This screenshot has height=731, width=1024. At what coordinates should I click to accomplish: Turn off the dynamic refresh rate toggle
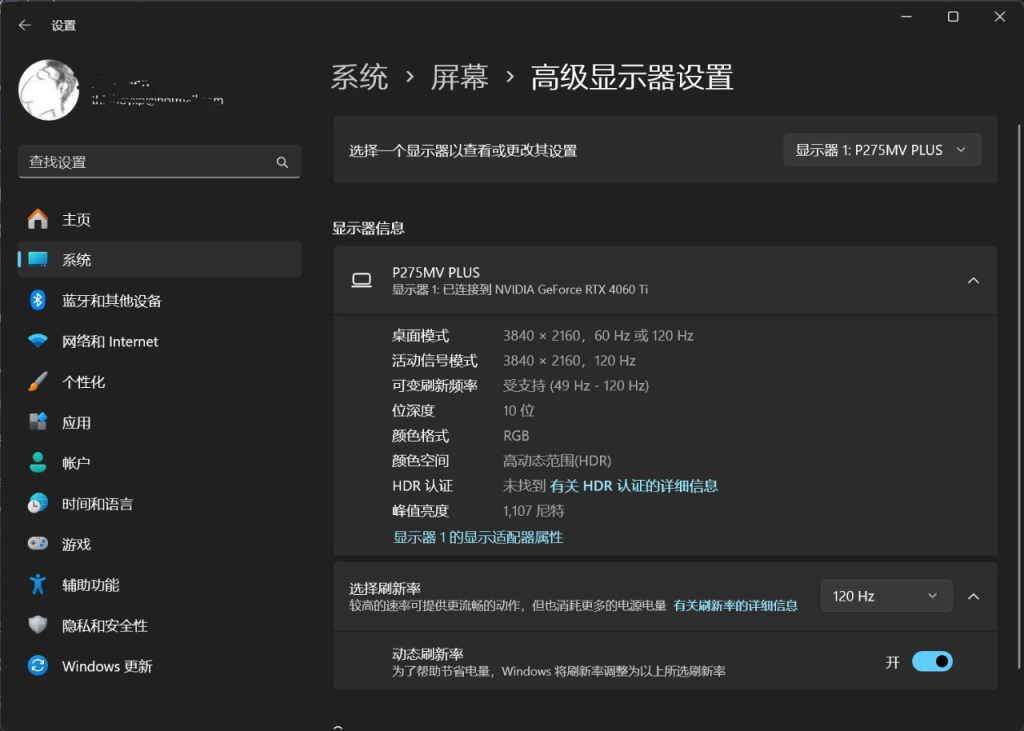(x=932, y=662)
